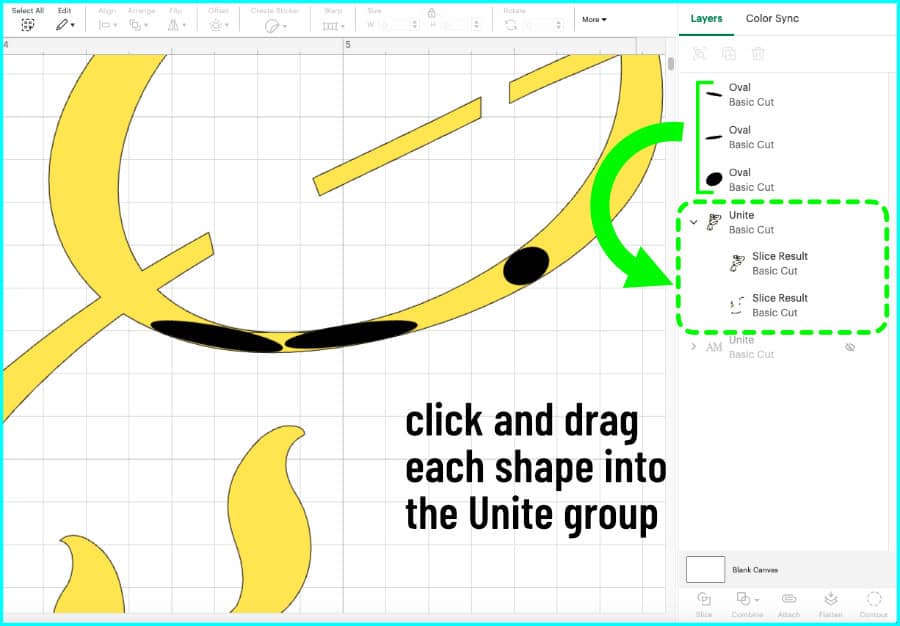This screenshot has width=900, height=626.
Task: Open the Edit pencil dropdown
Action: click(x=65, y=25)
